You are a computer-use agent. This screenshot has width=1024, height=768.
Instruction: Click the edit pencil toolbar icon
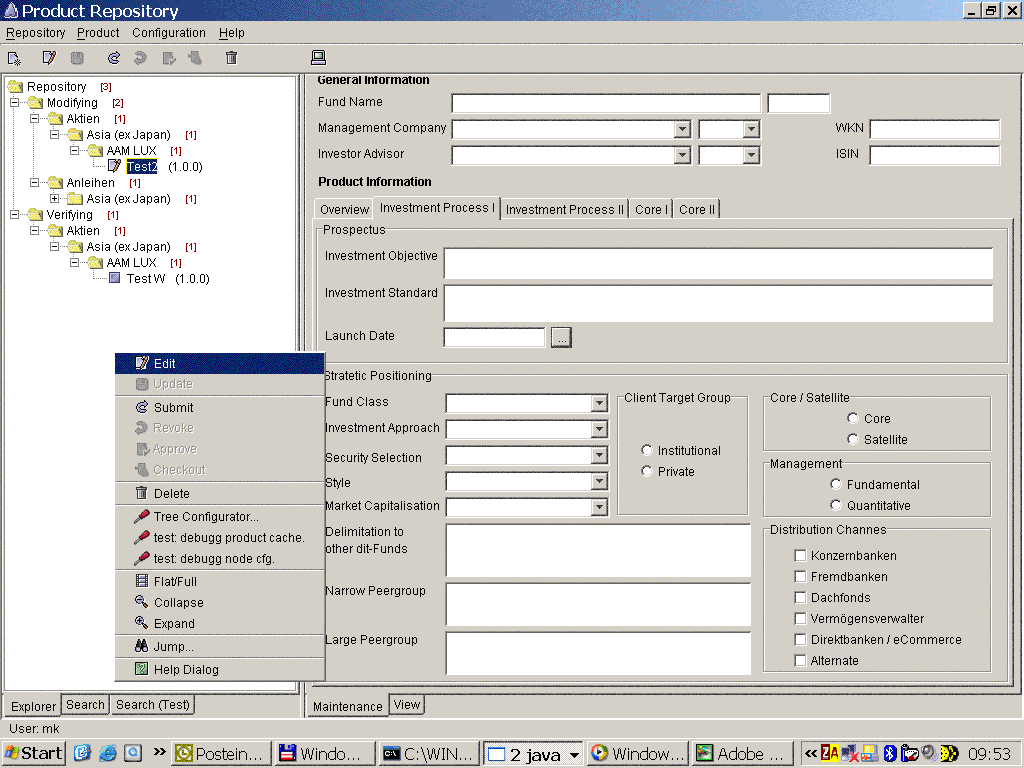(48, 58)
